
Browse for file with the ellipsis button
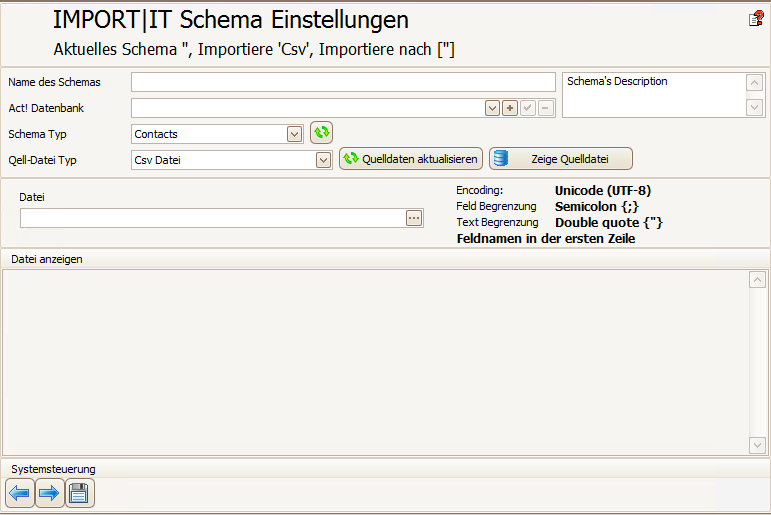414,218
